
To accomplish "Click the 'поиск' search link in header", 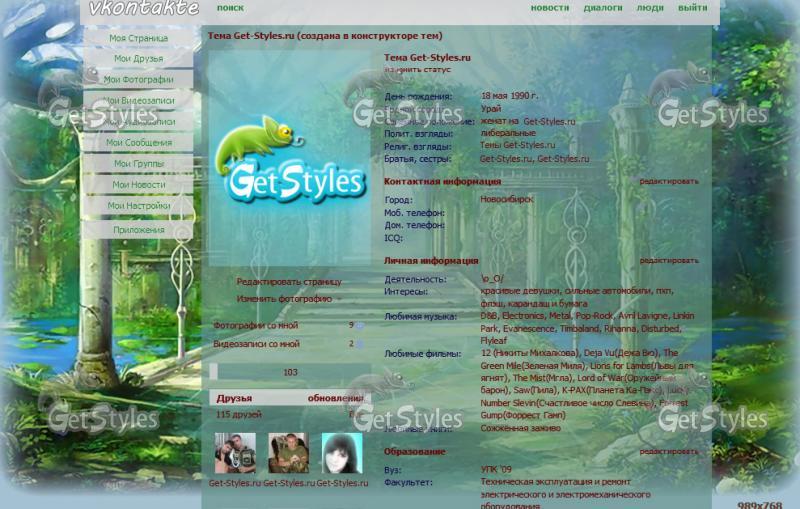I will click(x=230, y=8).
